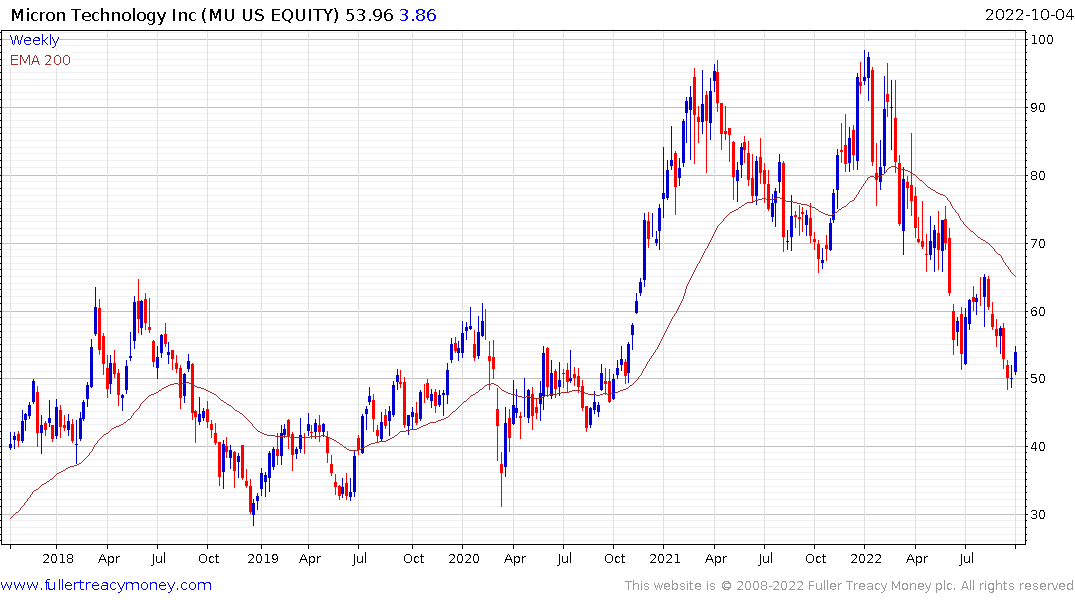Select the 2018 time axis label
This screenshot has height=600, width=1075.
pos(58,559)
